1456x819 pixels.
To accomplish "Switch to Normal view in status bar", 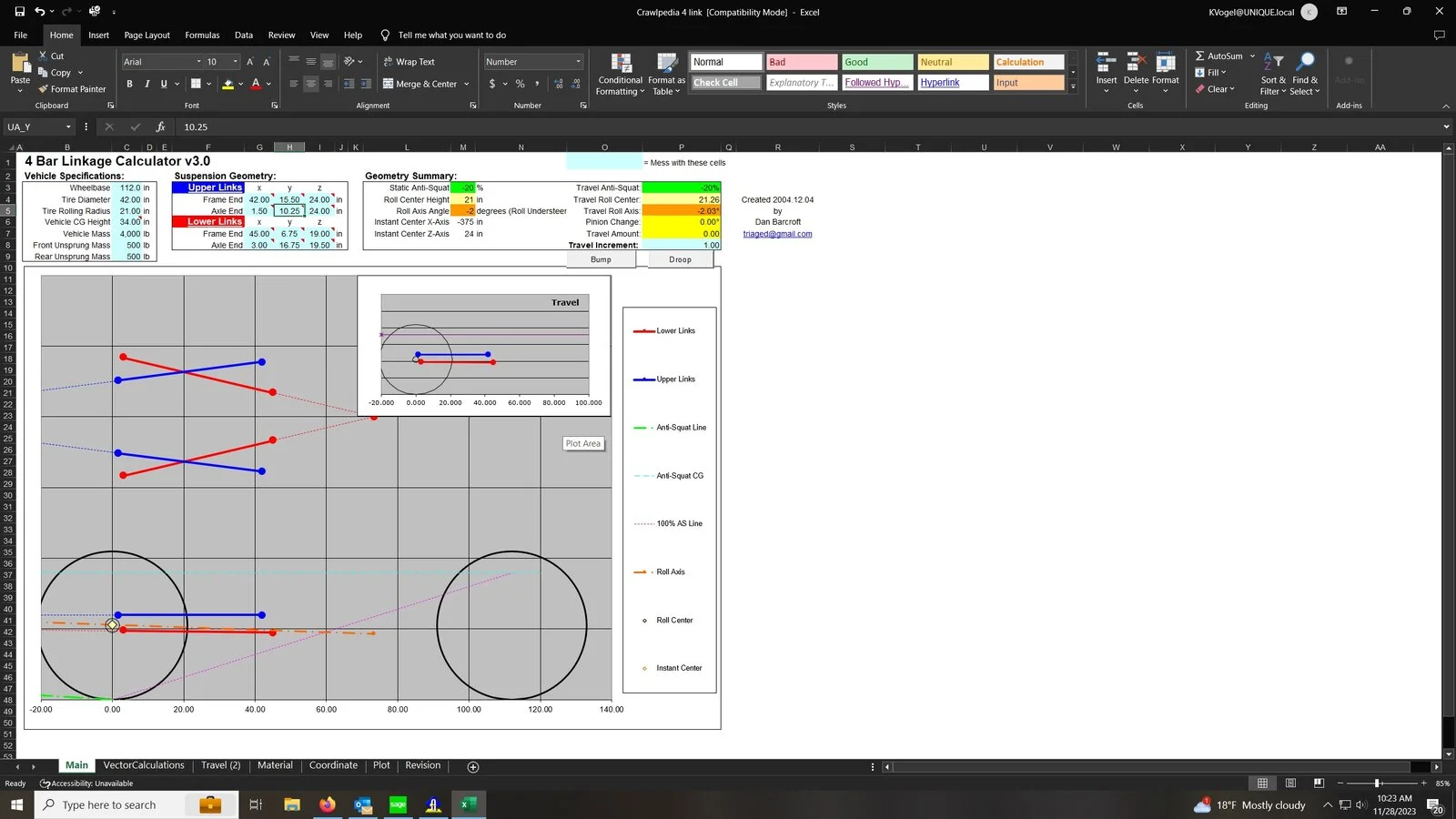I will click(1262, 784).
